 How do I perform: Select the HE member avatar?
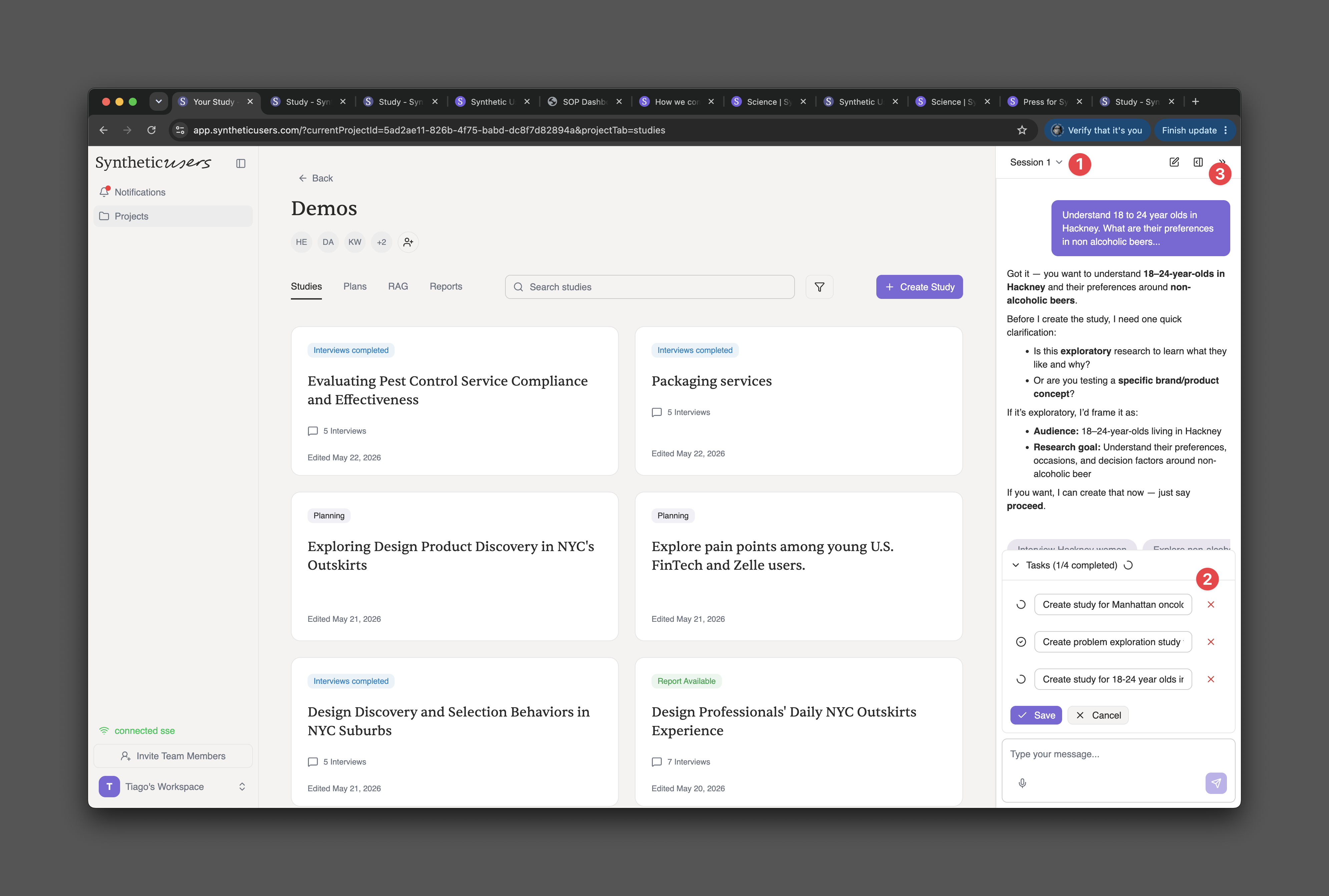click(301, 242)
